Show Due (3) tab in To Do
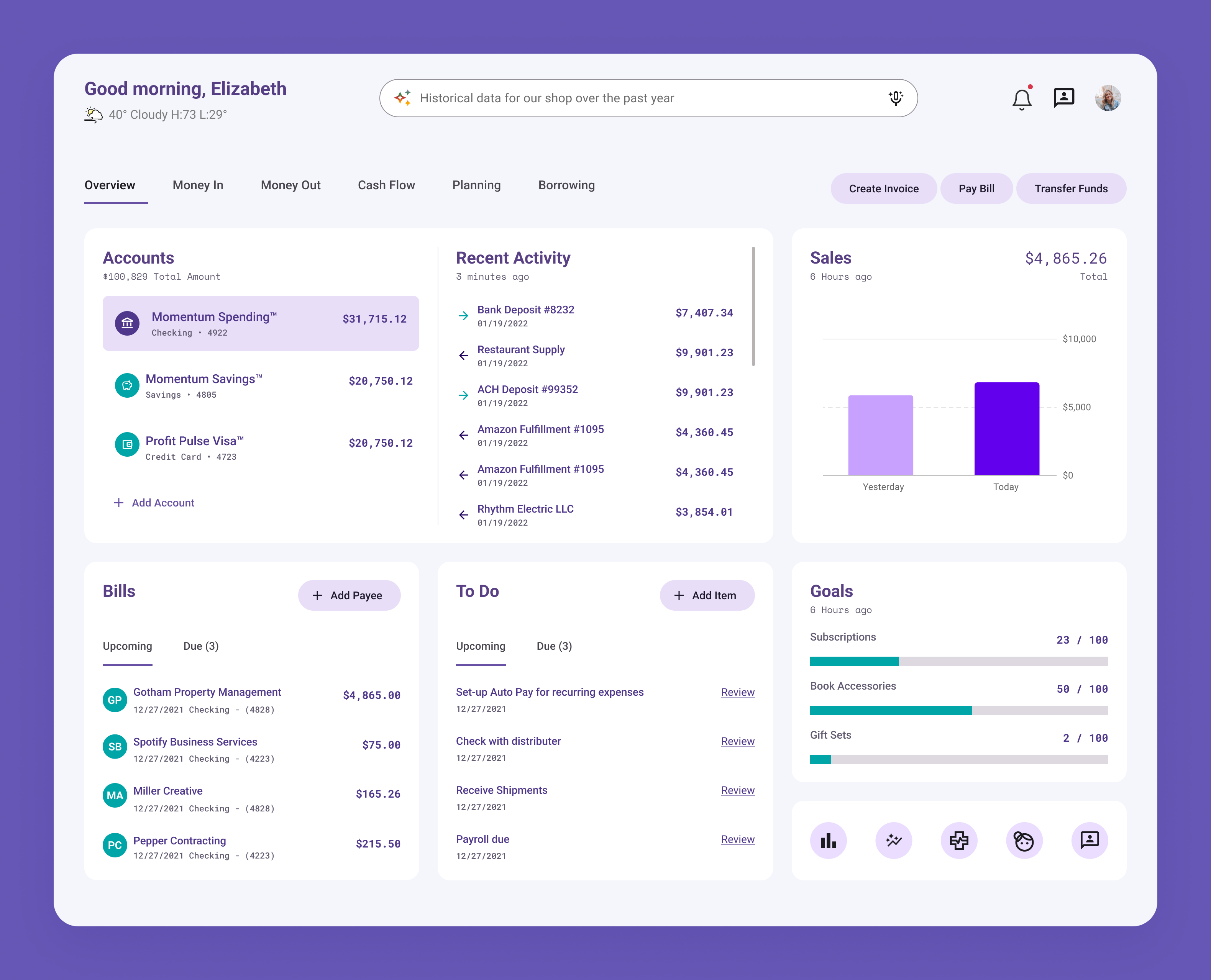1211x980 pixels. (554, 646)
